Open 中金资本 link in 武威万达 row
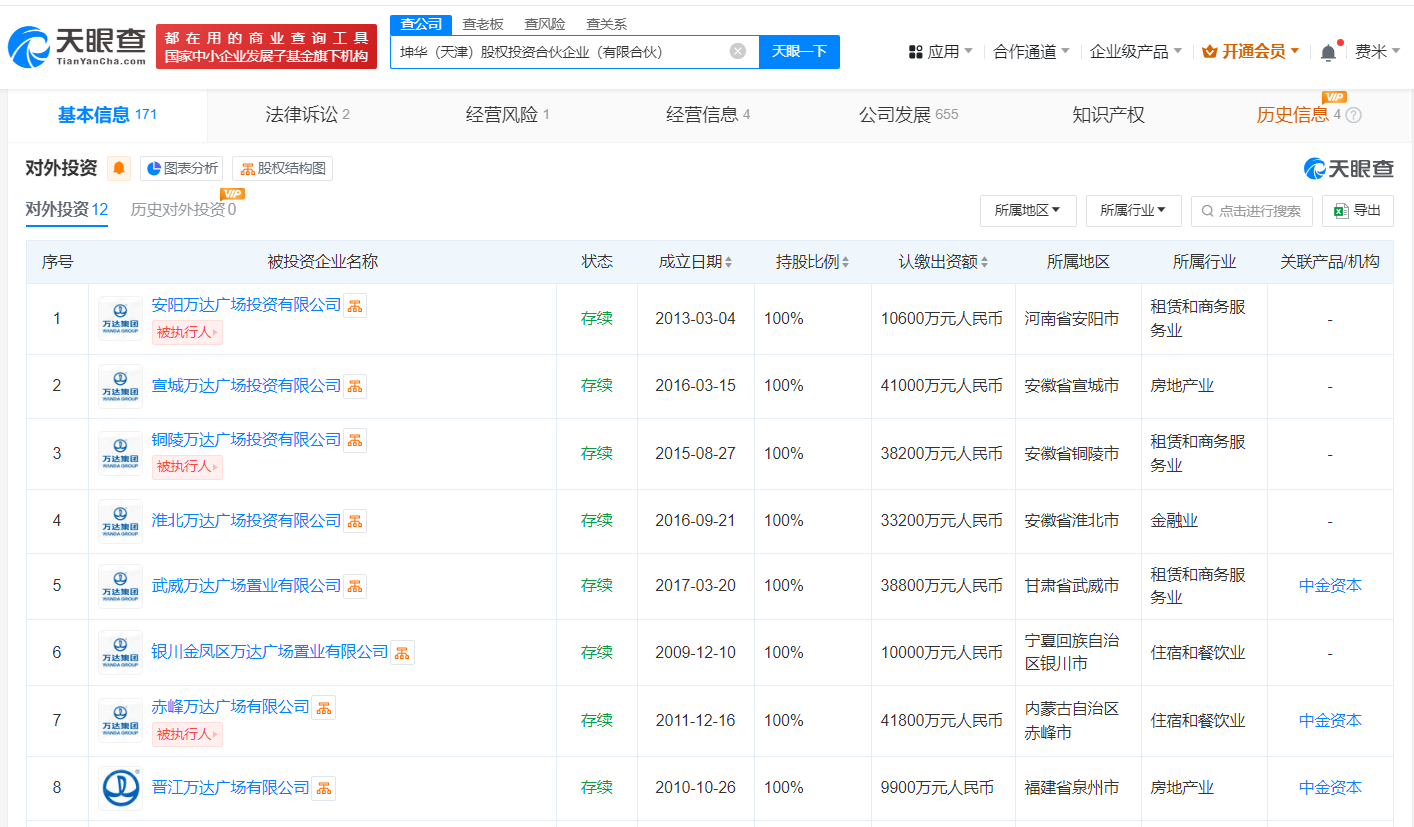The height and width of the screenshot is (827, 1414). [1330, 586]
